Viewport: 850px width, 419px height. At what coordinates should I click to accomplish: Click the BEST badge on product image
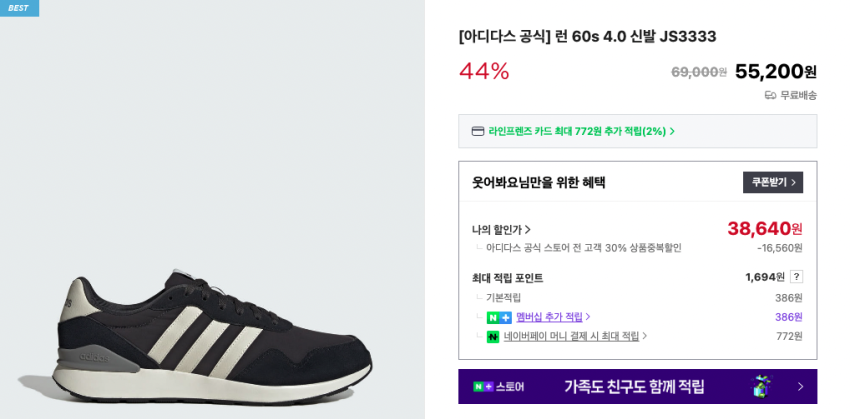[19, 8]
